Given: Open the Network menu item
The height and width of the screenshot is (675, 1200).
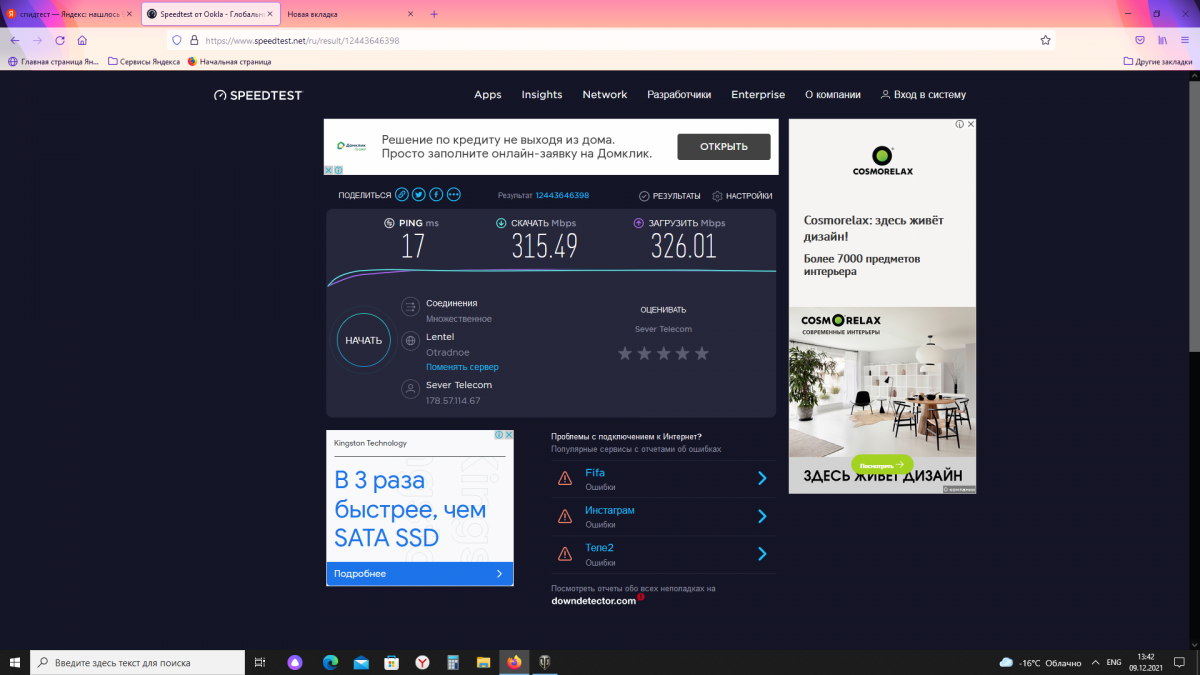Looking at the screenshot, I should tap(605, 95).
